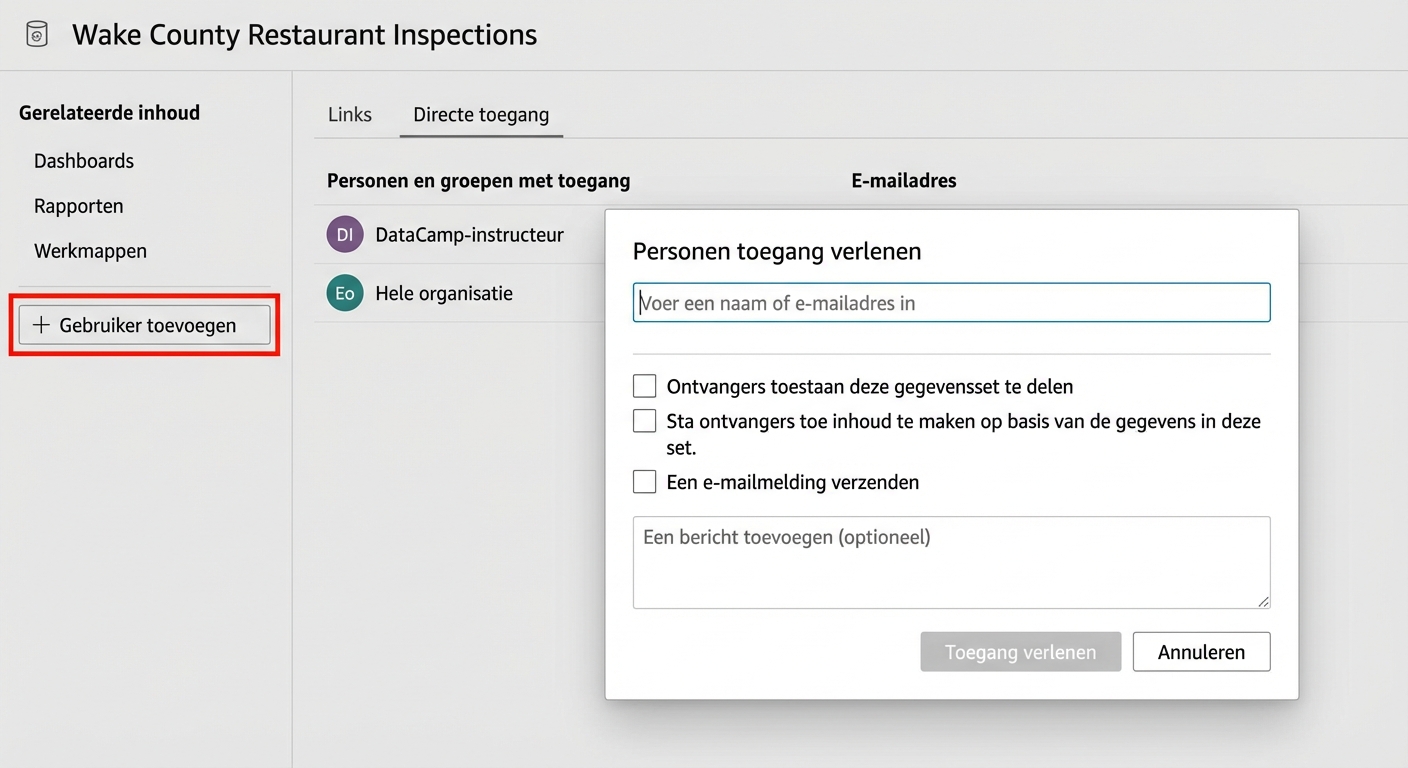Click the Toegang verlenen button
The width and height of the screenshot is (1408, 768).
[x=1020, y=651]
